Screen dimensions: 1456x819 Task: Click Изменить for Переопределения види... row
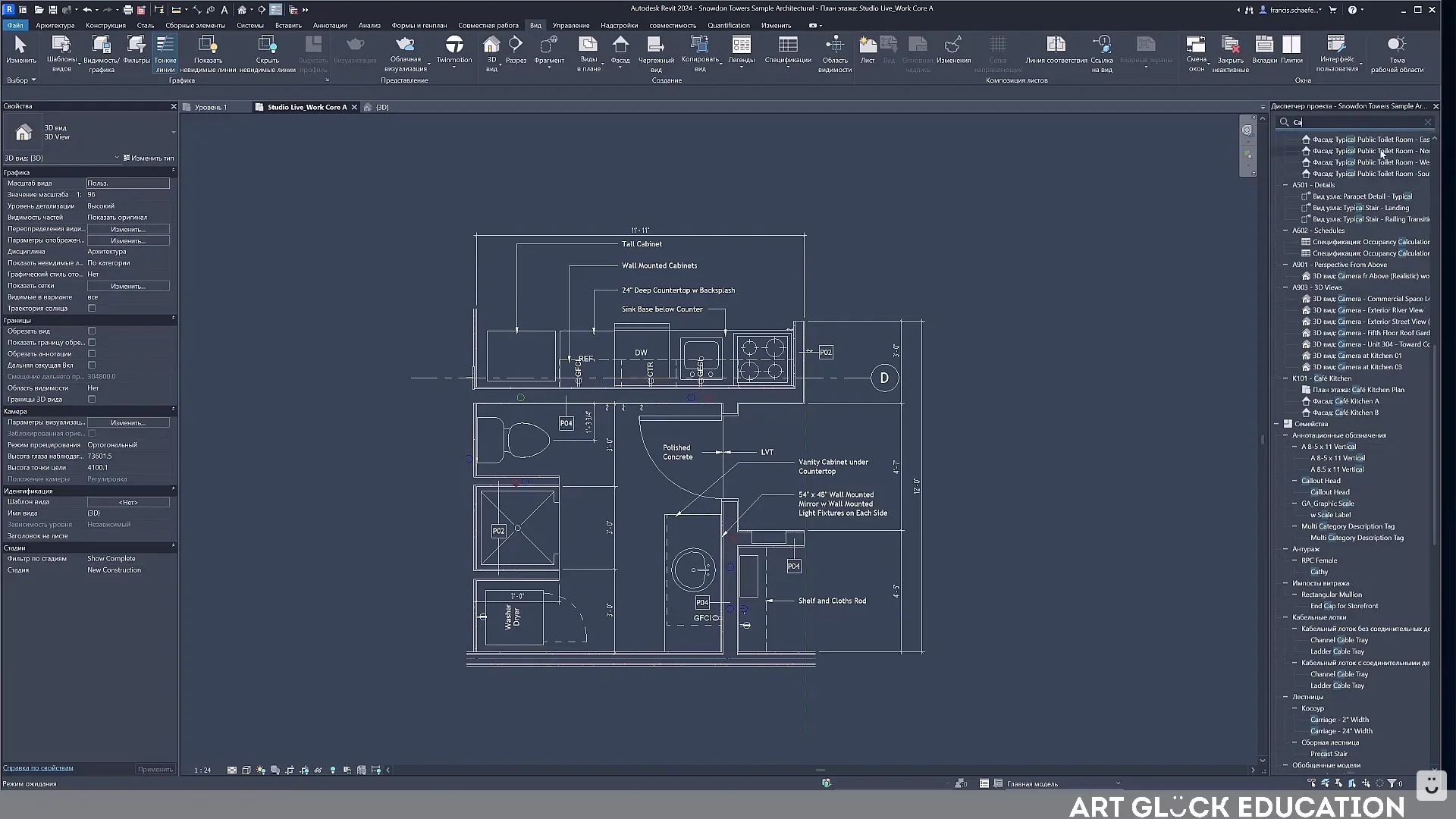click(128, 229)
